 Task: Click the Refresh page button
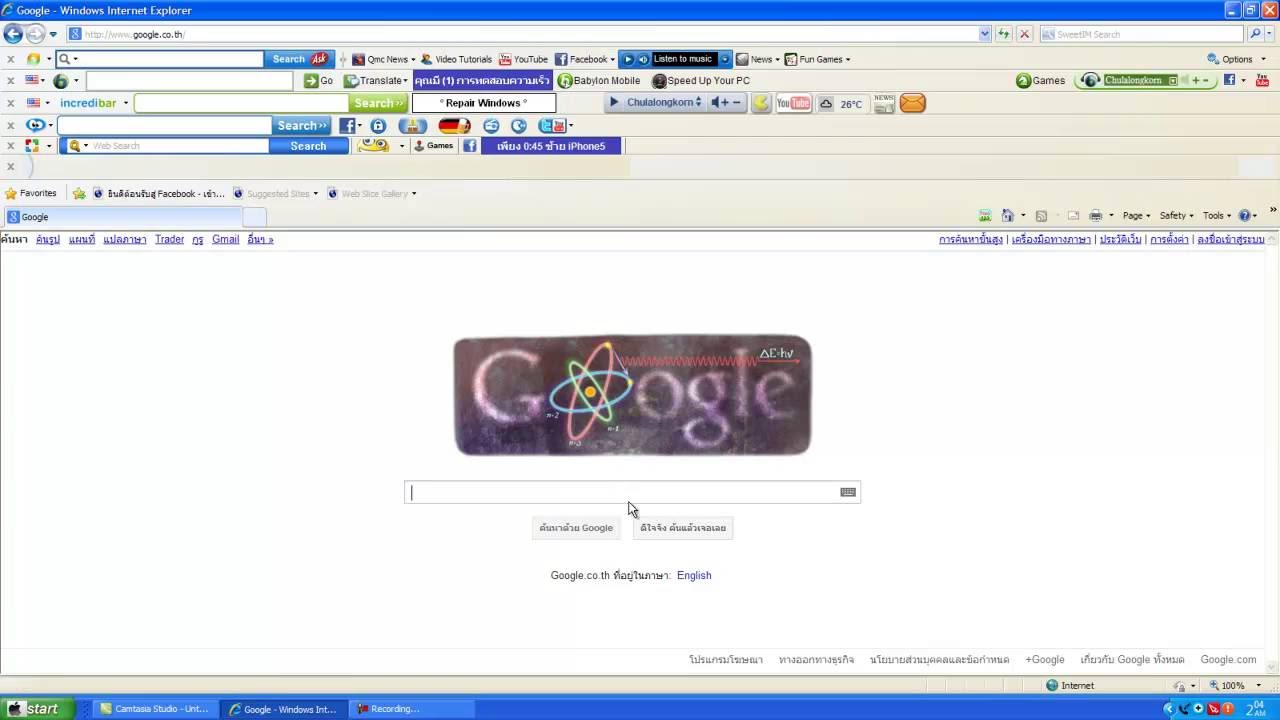point(1003,34)
